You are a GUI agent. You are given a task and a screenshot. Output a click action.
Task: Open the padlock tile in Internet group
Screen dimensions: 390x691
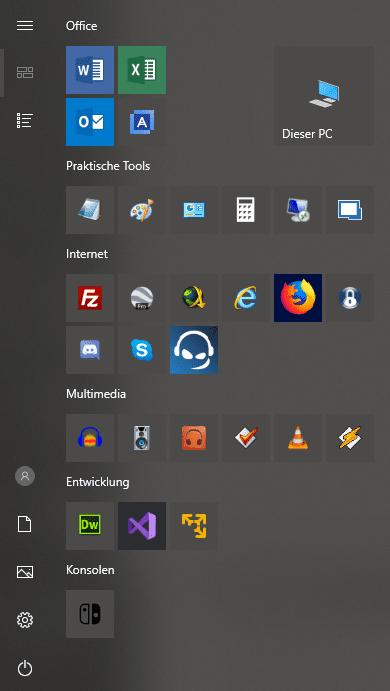click(350, 298)
